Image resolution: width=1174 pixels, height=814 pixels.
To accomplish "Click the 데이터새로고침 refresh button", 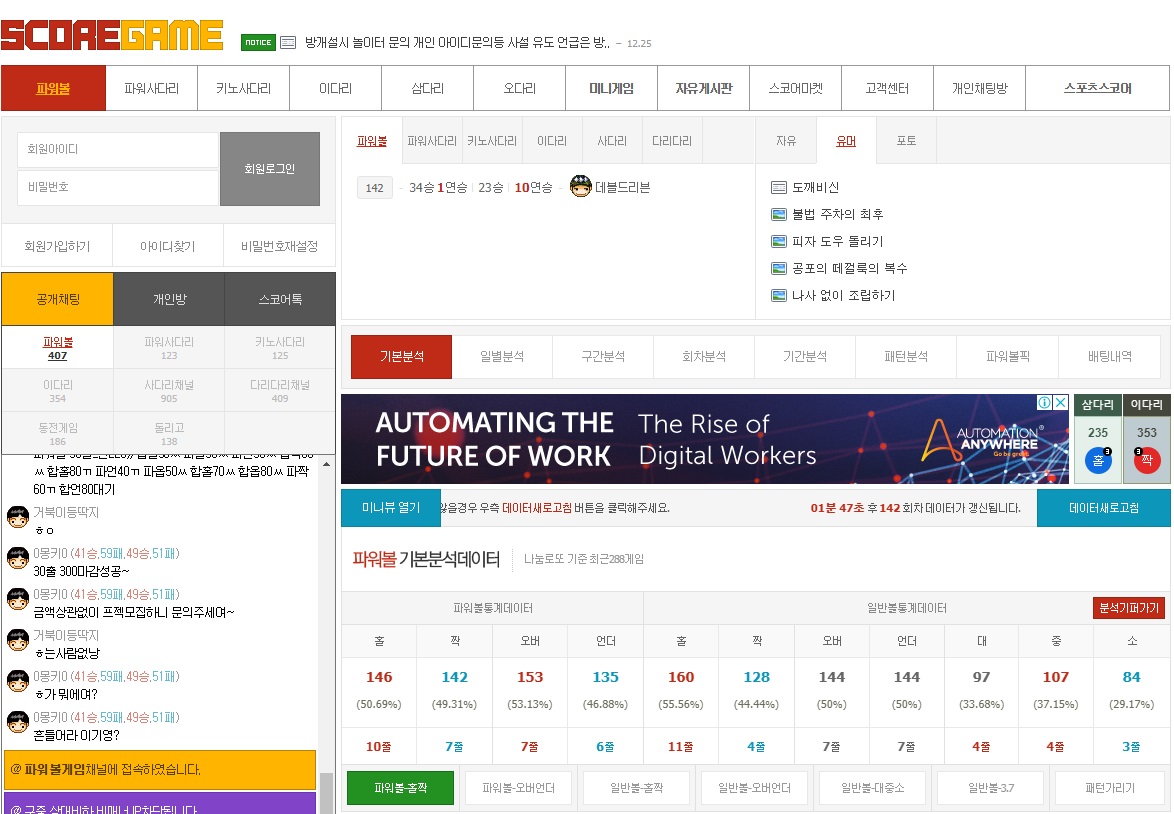I will click(1103, 507).
